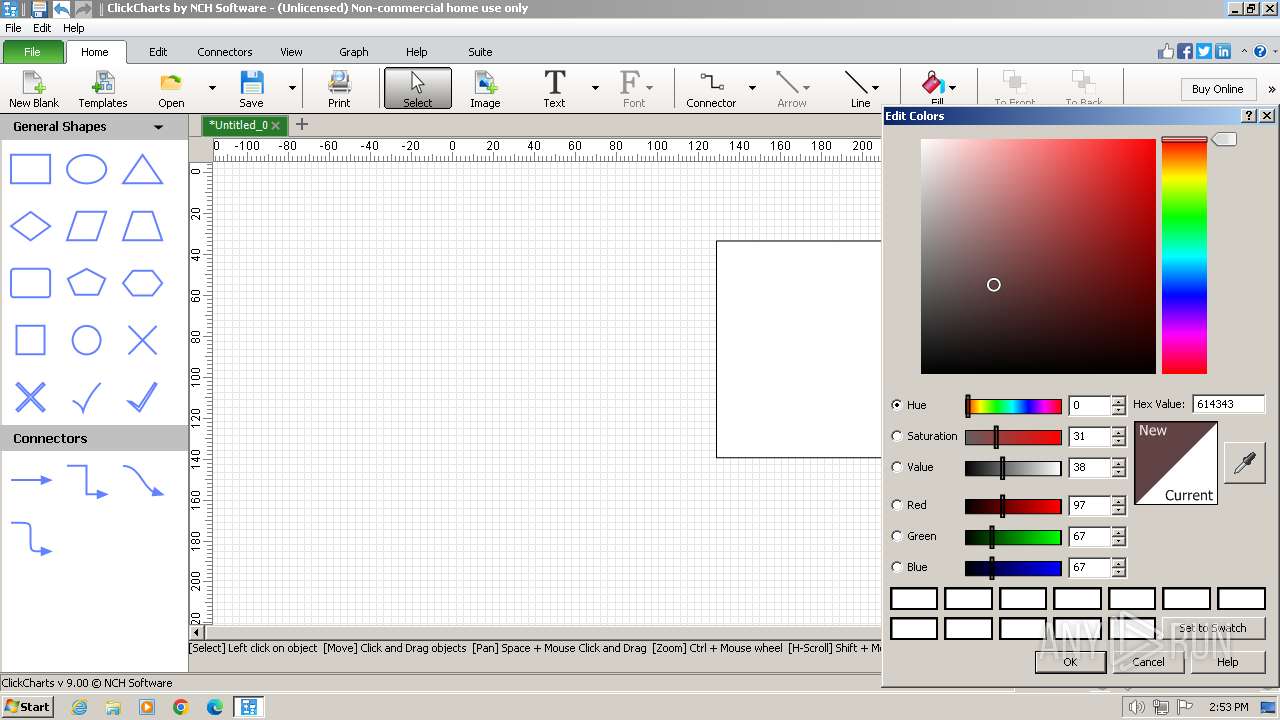Click the taskbar volume icon
Screen dimensions: 1280x720
click(x=1137, y=707)
